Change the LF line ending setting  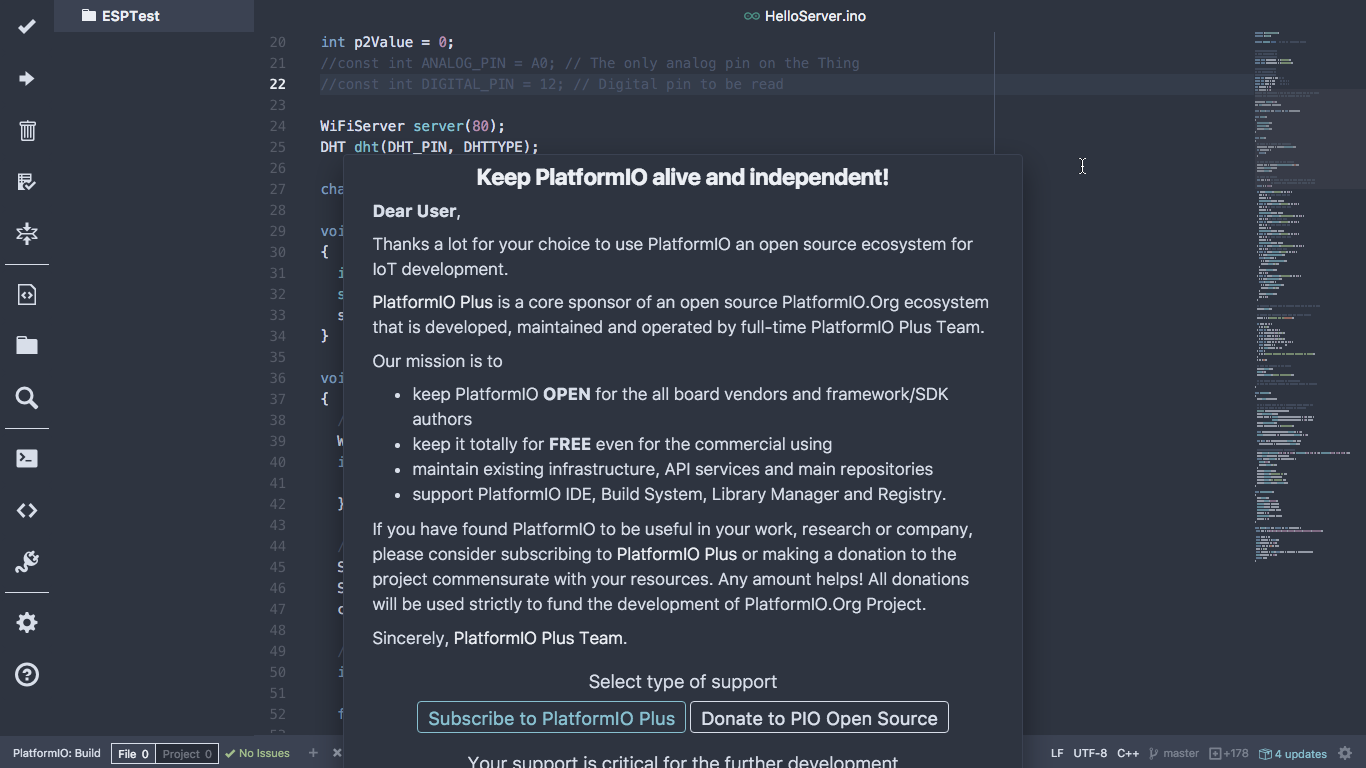point(1057,754)
